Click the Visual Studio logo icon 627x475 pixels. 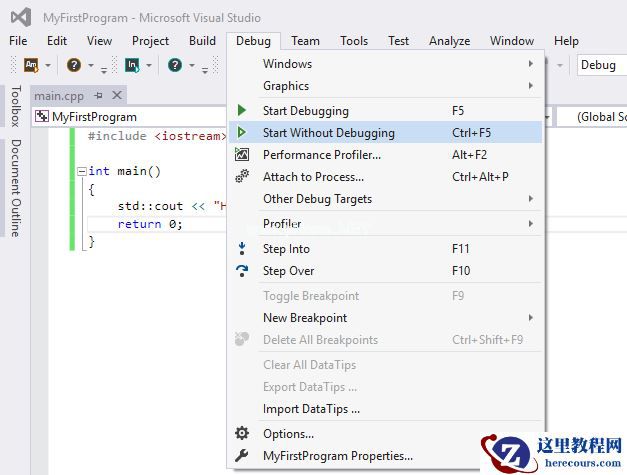[21, 17]
